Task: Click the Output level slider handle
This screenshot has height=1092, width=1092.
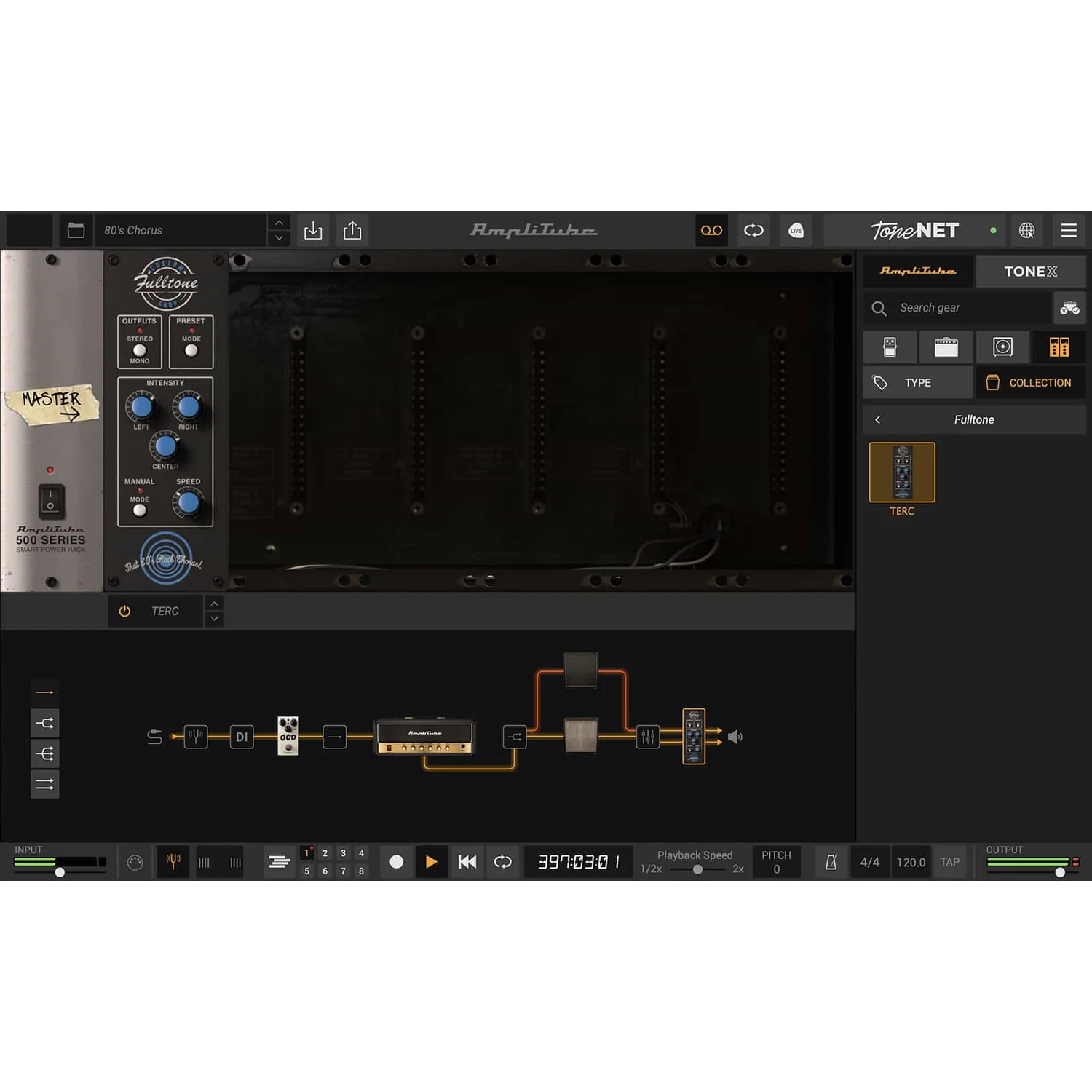Action: click(x=1060, y=871)
